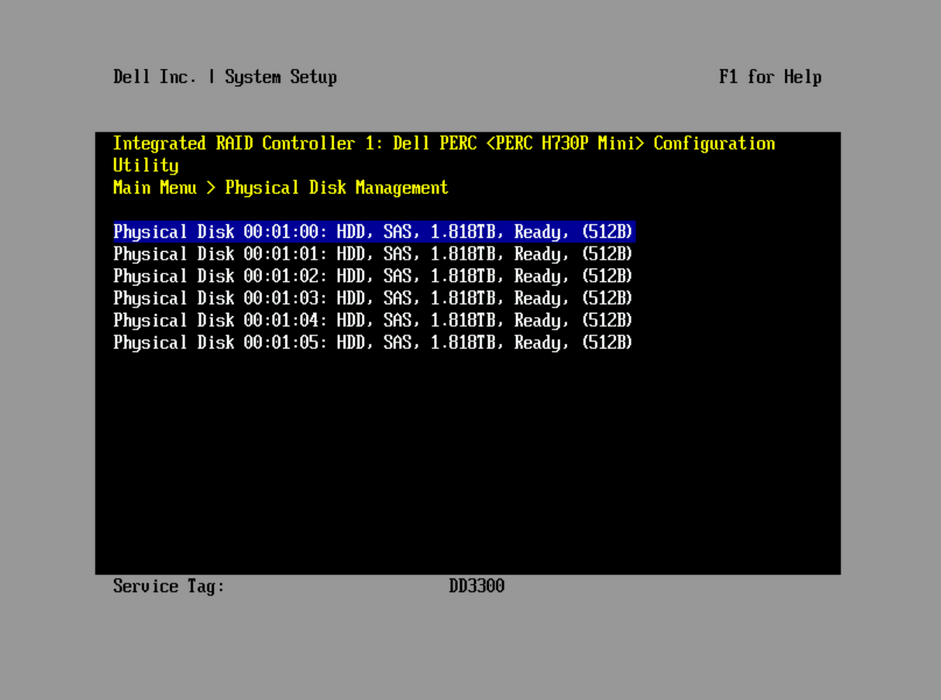Click the System Setup header text
This screenshot has height=700, width=941.
280,77
